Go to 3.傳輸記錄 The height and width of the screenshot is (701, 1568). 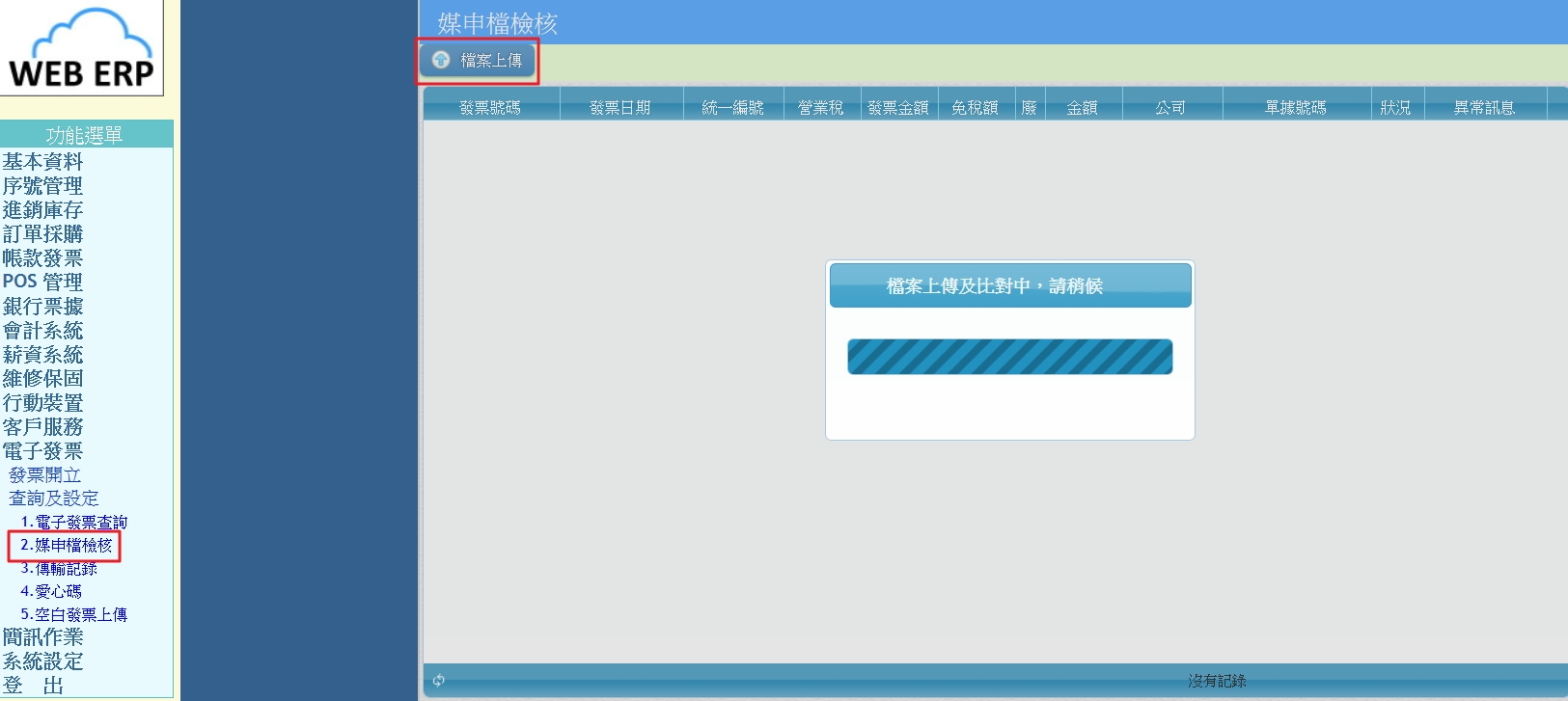[x=58, y=568]
